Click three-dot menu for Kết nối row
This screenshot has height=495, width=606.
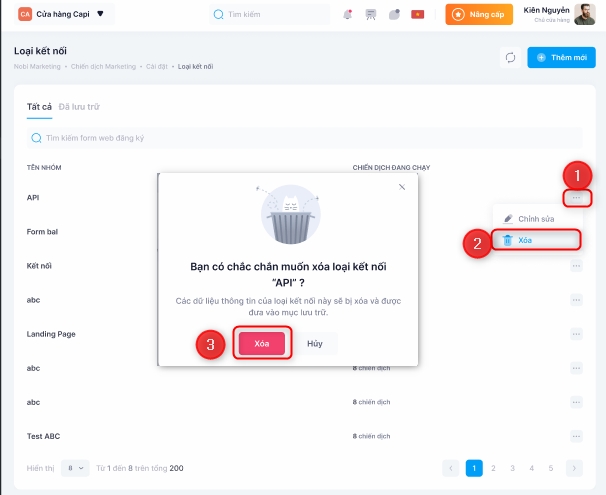coord(576,266)
